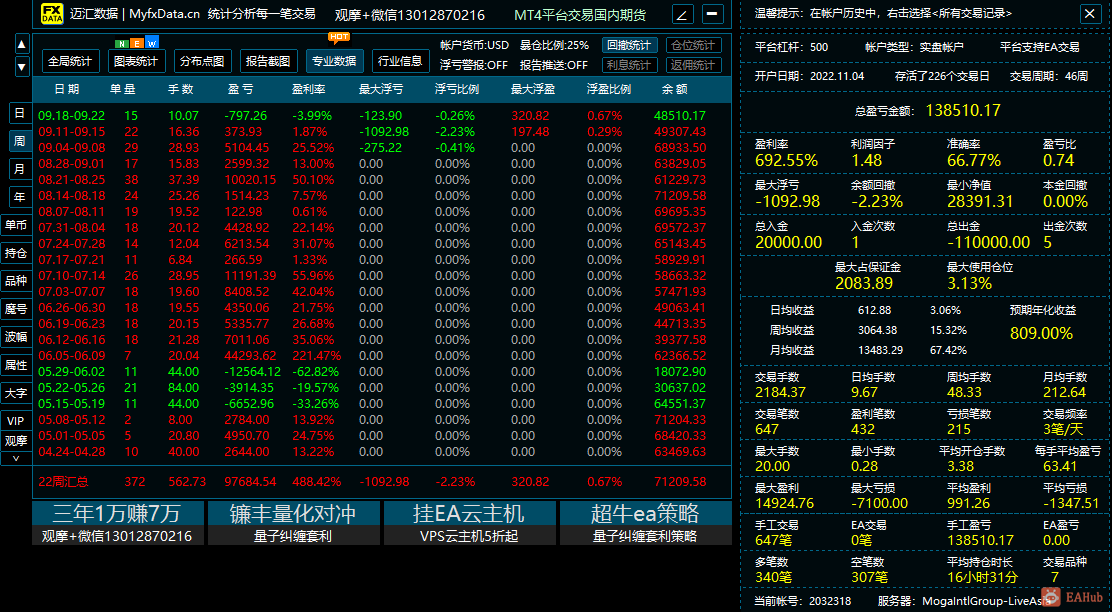Viewport: 1112px width, 612px height.
Task: Open the 分布点图 tab
Action: tap(201, 61)
